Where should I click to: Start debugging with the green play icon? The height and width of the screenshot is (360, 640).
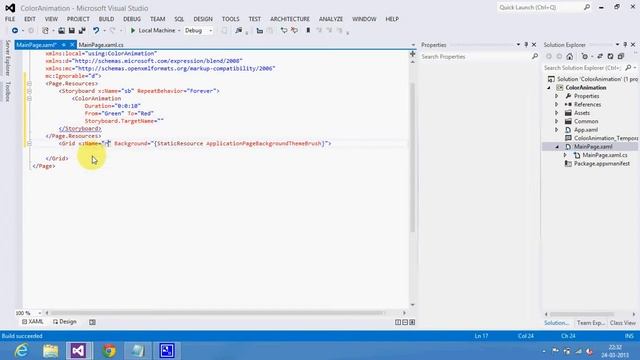click(x=133, y=31)
